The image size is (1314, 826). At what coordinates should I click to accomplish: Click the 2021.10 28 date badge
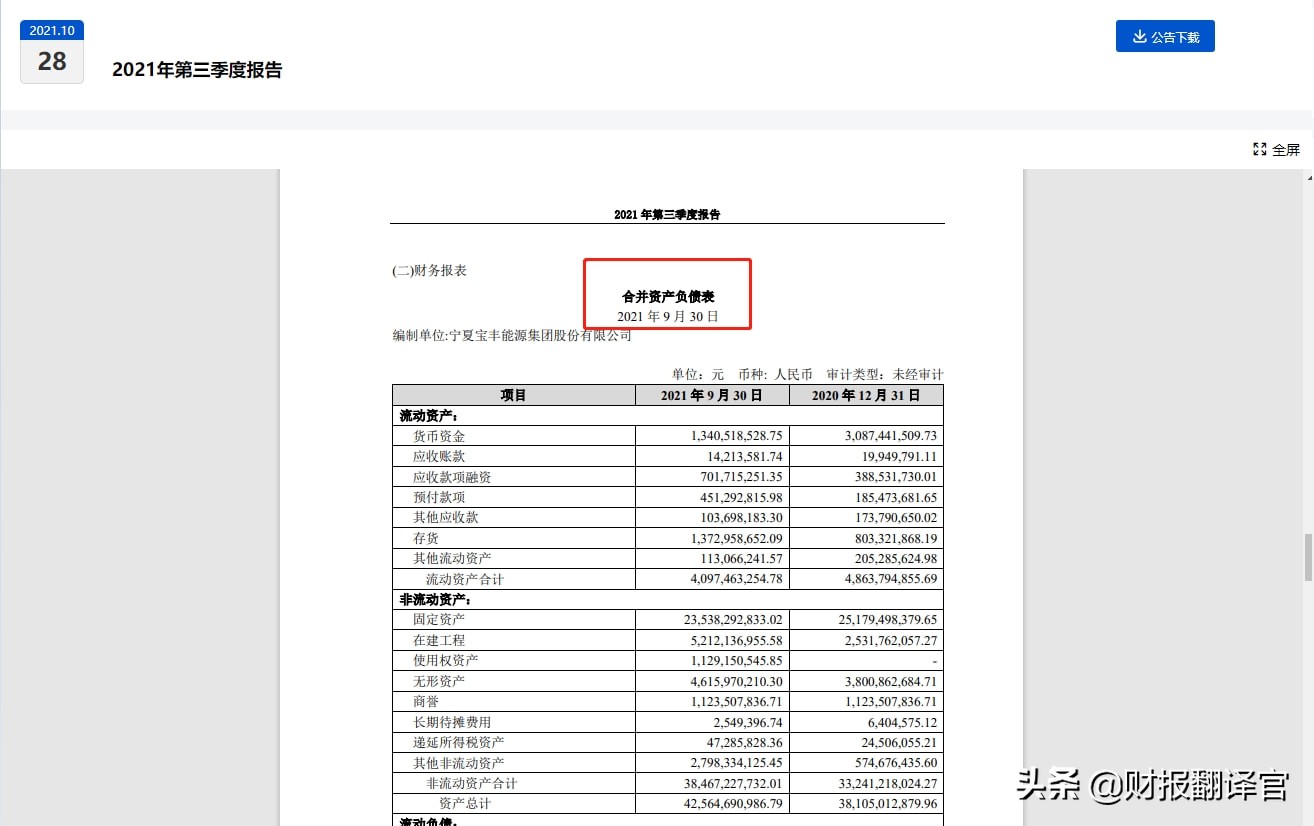(x=52, y=52)
